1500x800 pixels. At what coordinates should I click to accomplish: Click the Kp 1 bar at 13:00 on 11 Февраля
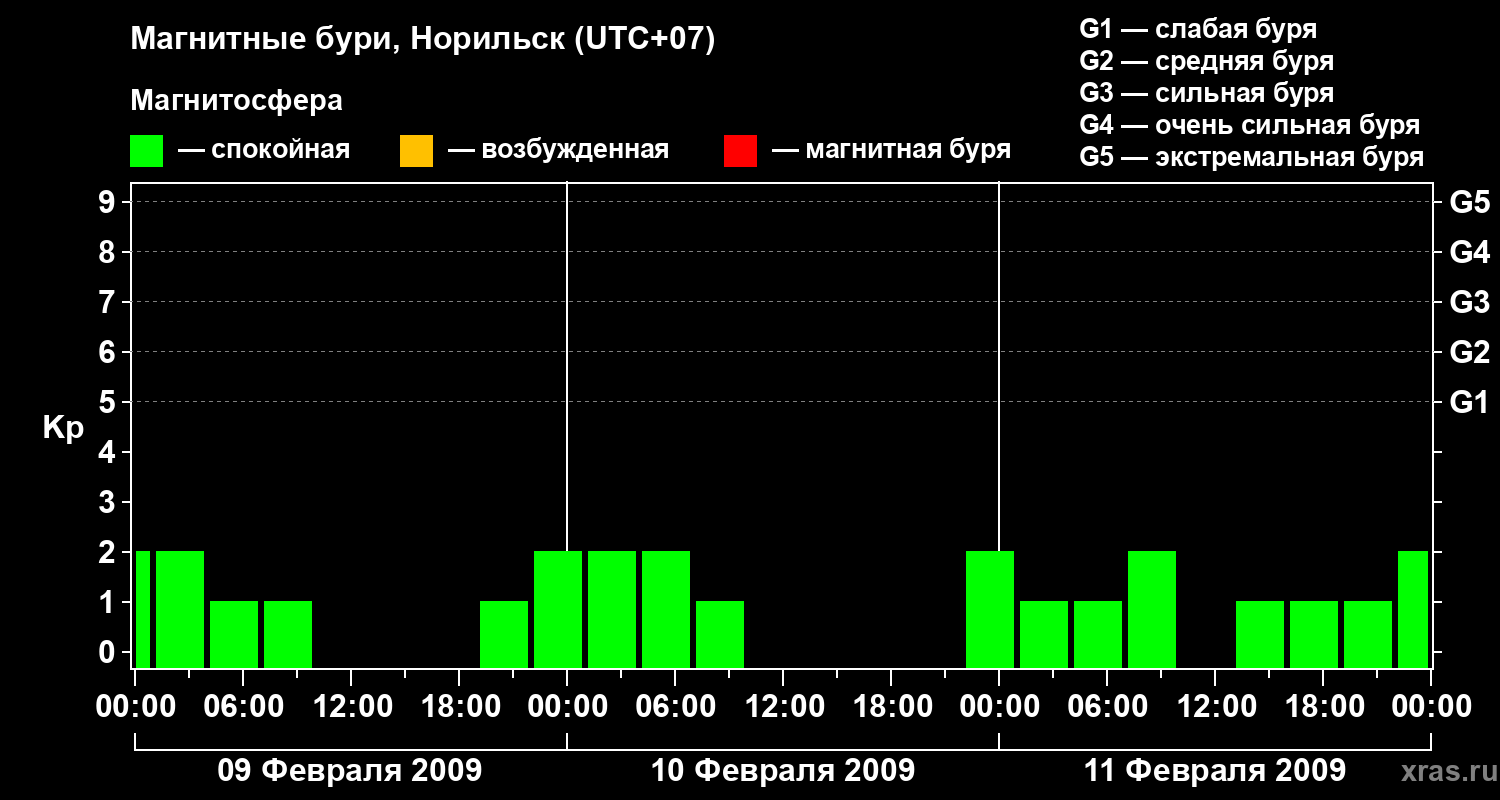point(1260,634)
